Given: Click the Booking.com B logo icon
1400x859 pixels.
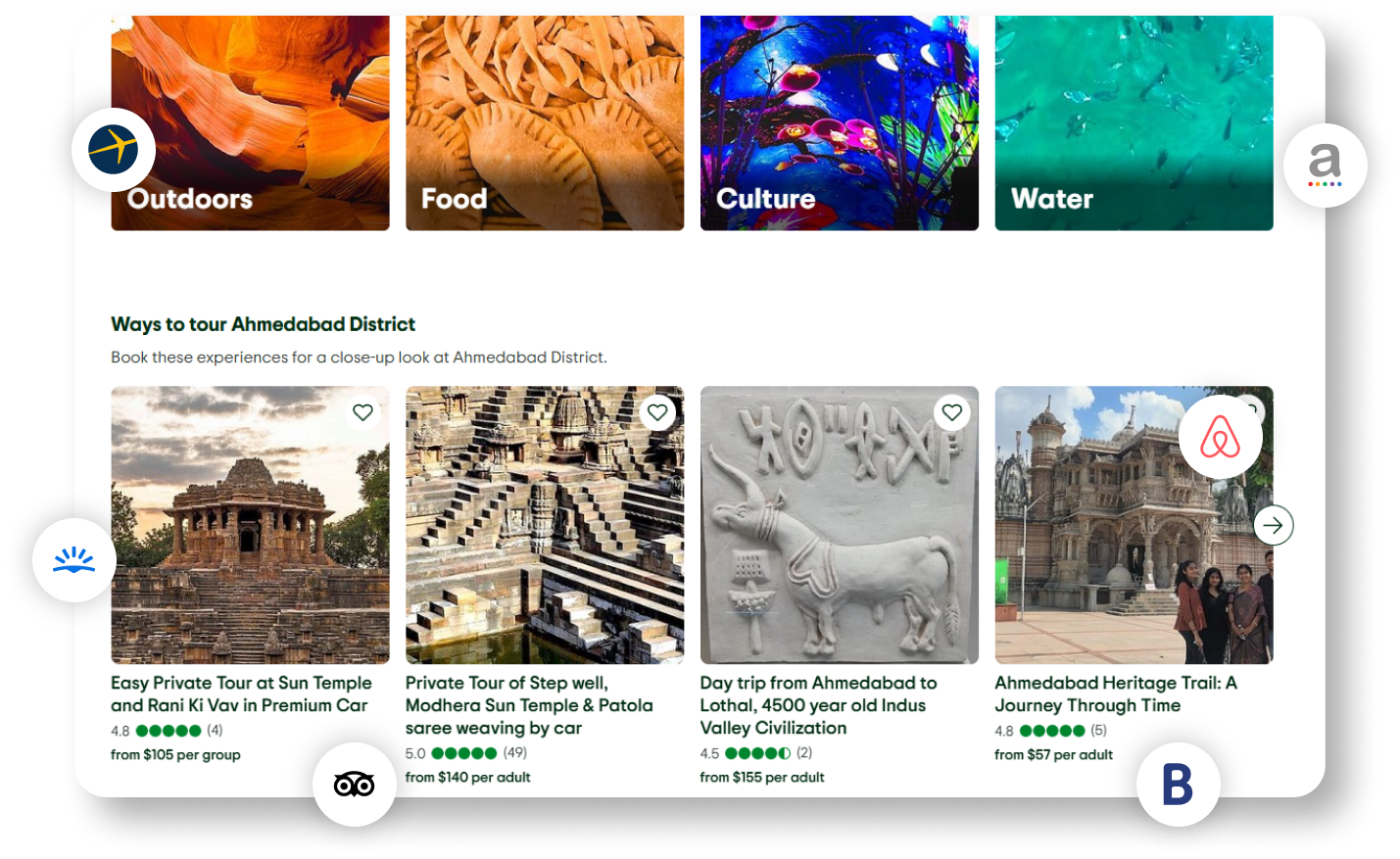Looking at the screenshot, I should [1178, 785].
